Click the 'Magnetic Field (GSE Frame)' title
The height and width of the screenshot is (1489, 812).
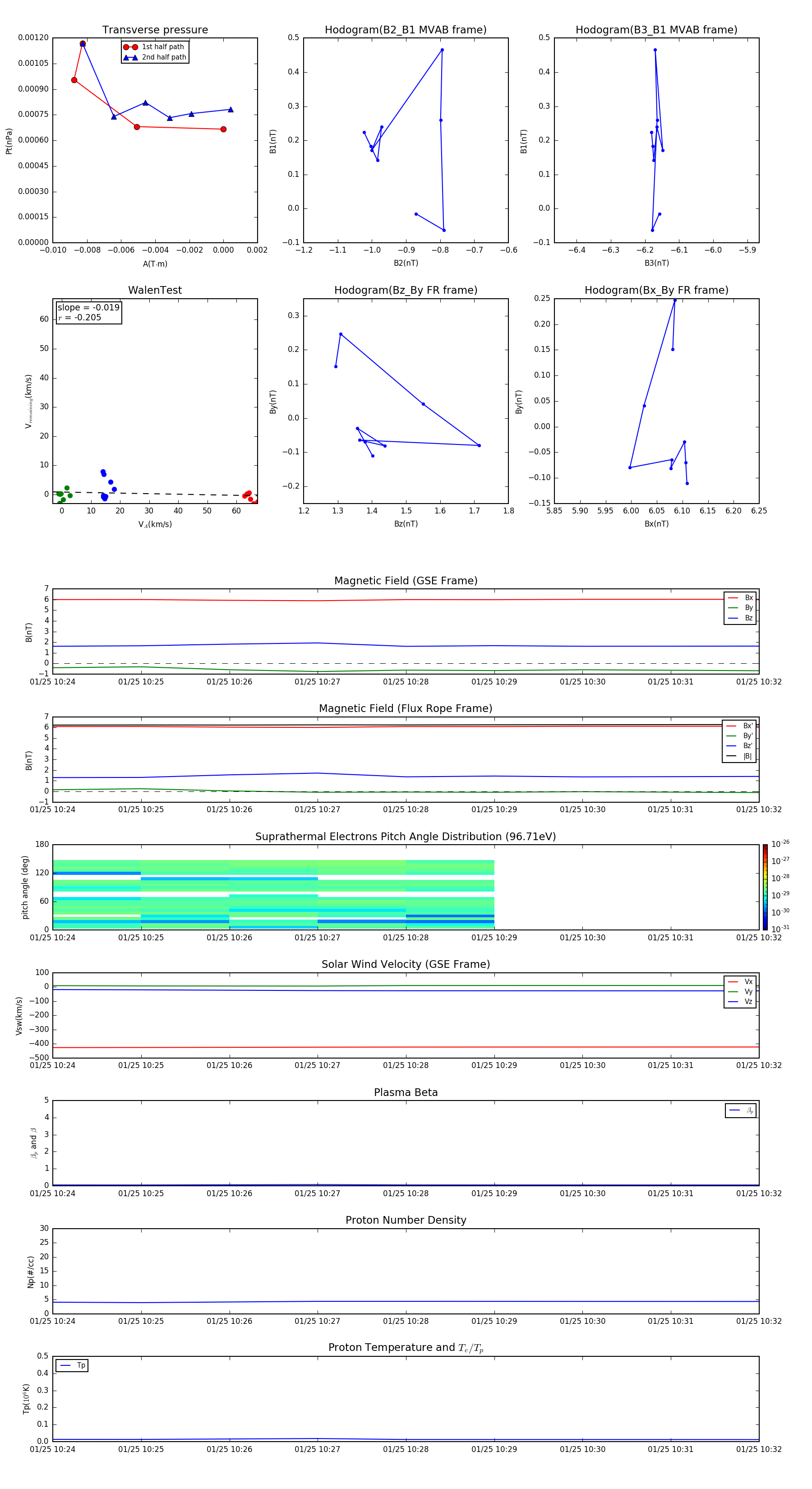(x=406, y=581)
